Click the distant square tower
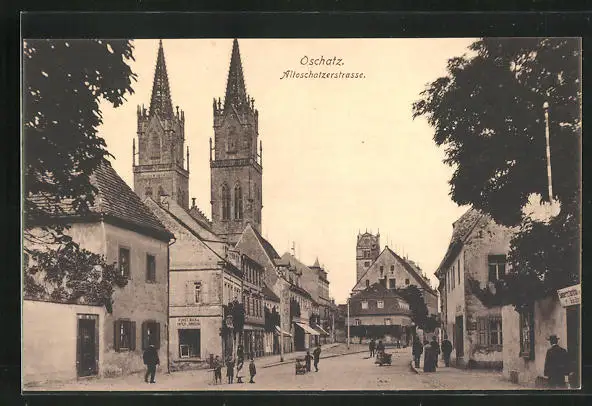This screenshot has height=406, width=592. pyautogui.click(x=367, y=253)
